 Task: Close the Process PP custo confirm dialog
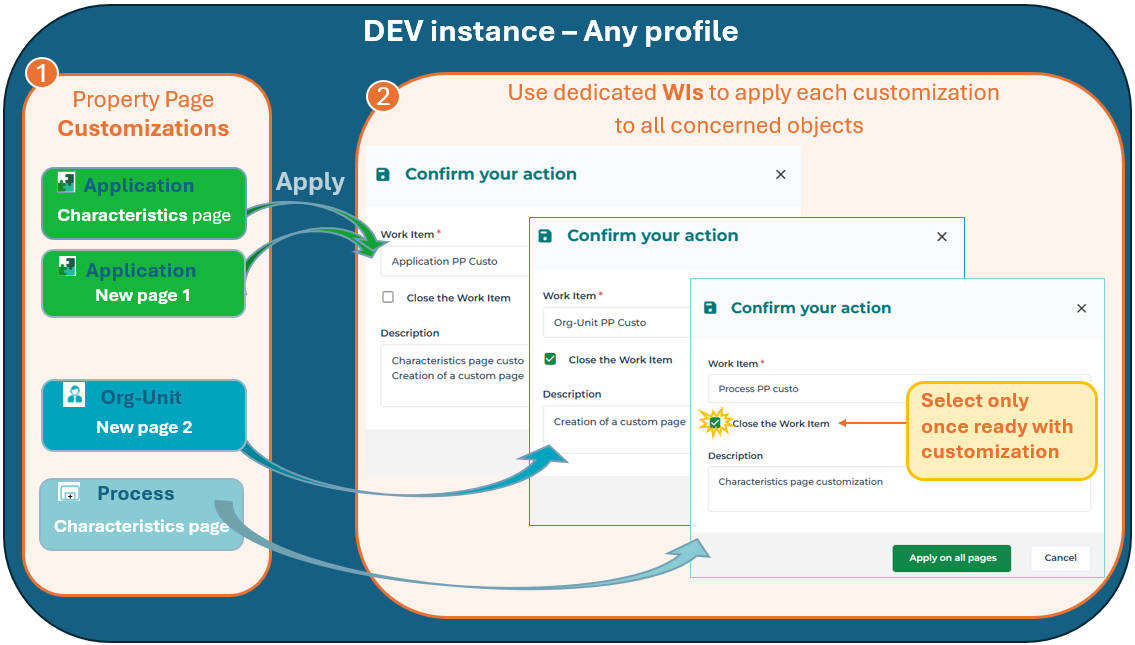[x=1081, y=309]
